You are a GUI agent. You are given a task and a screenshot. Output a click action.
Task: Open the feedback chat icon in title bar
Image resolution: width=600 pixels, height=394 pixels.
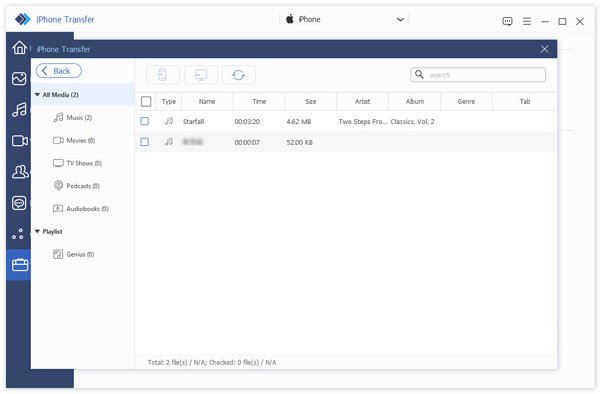click(x=507, y=21)
